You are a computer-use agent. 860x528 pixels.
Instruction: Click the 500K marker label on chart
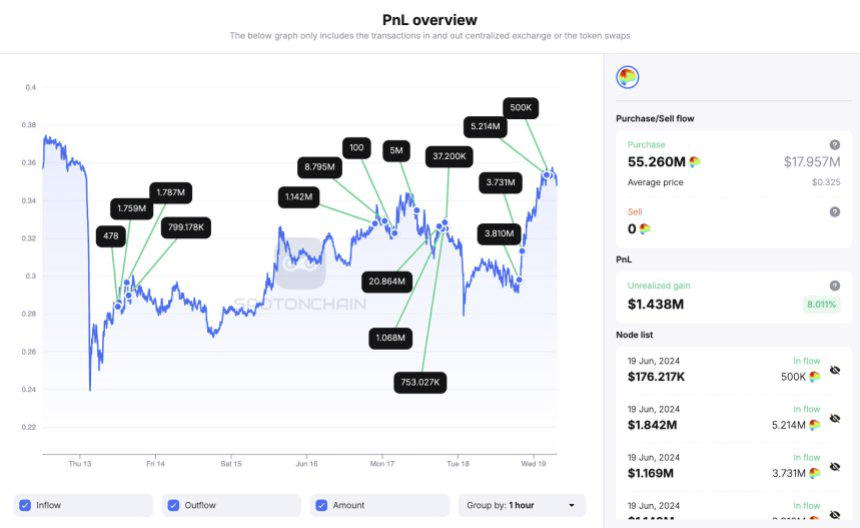521,107
